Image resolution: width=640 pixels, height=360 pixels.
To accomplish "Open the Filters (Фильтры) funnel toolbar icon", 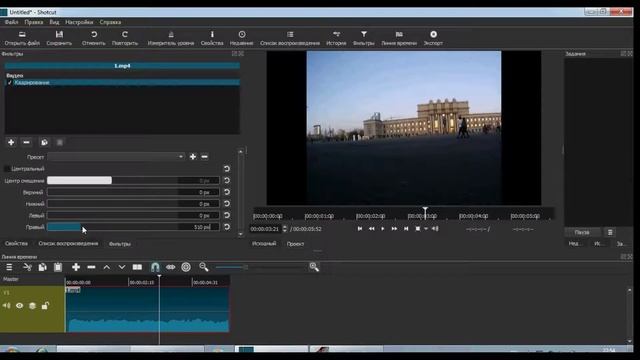I will coord(364,35).
